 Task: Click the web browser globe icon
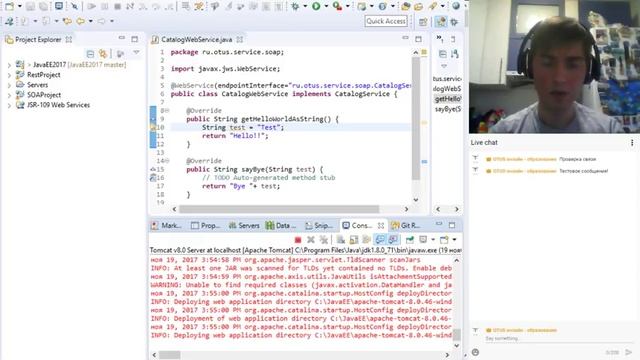(x=456, y=6)
